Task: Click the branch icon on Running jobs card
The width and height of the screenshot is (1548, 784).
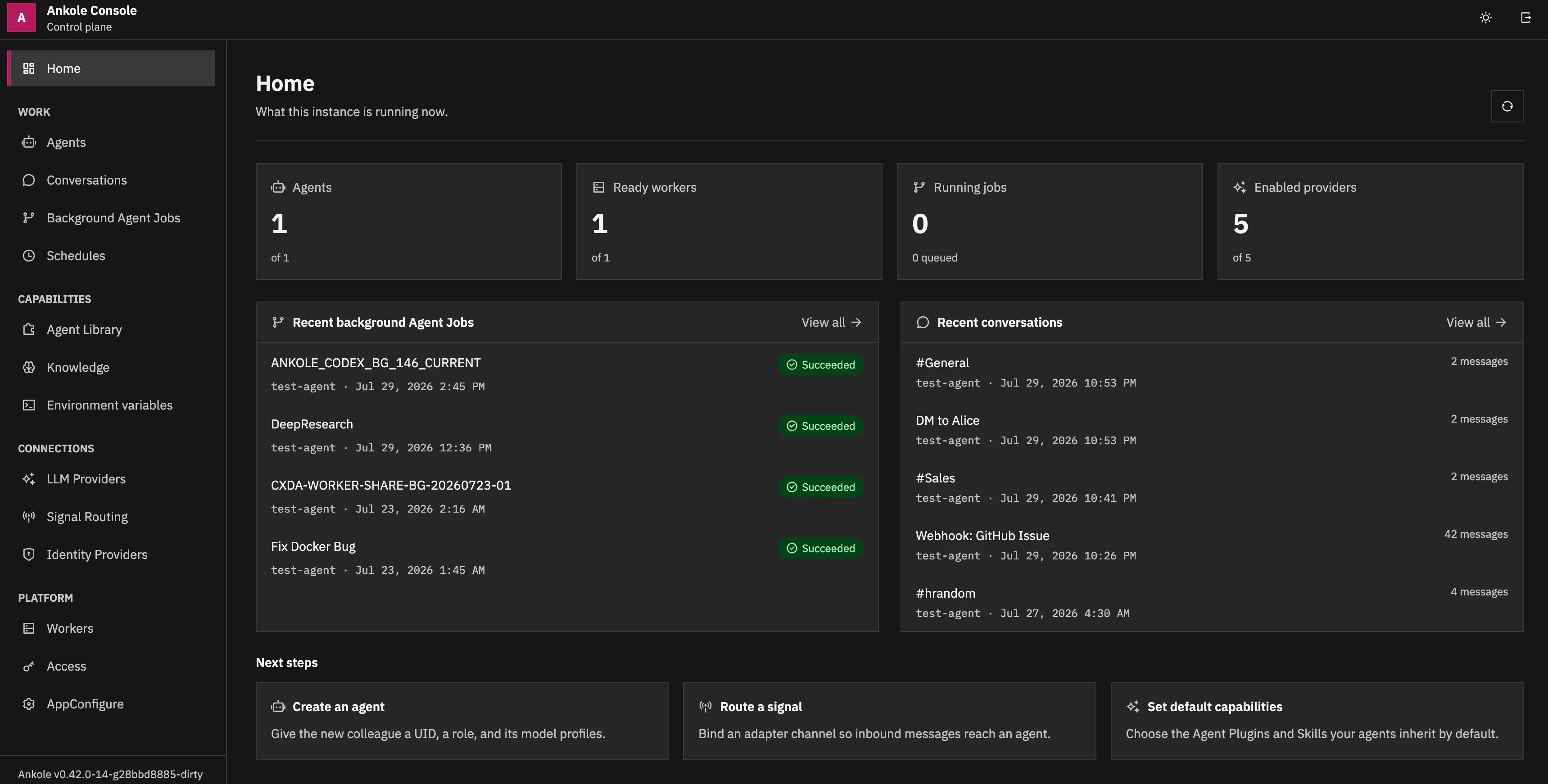Action: (x=919, y=187)
